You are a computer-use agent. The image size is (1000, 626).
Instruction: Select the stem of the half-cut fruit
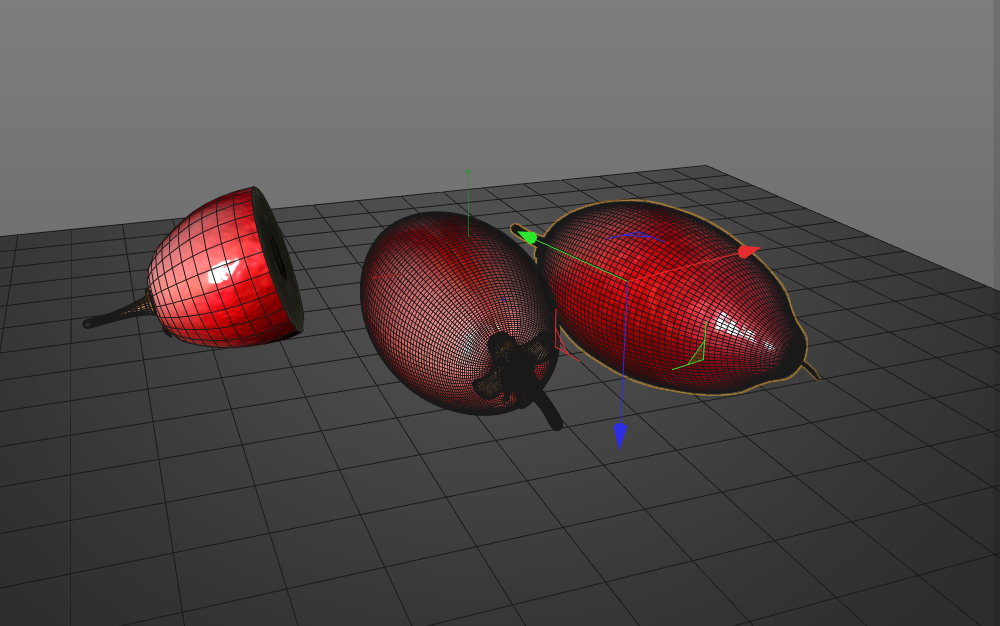(x=118, y=312)
